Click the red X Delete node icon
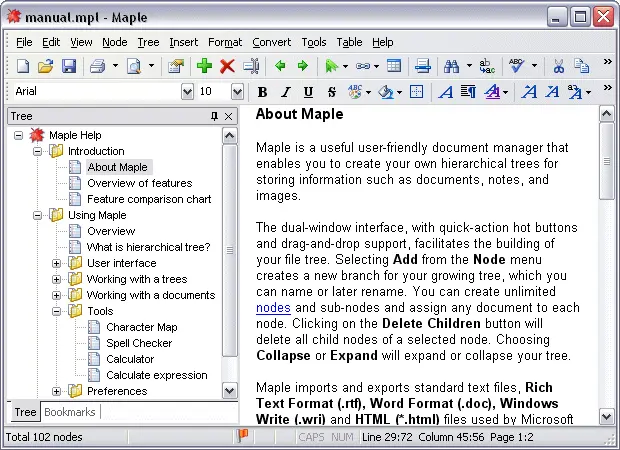 pyautogui.click(x=227, y=66)
